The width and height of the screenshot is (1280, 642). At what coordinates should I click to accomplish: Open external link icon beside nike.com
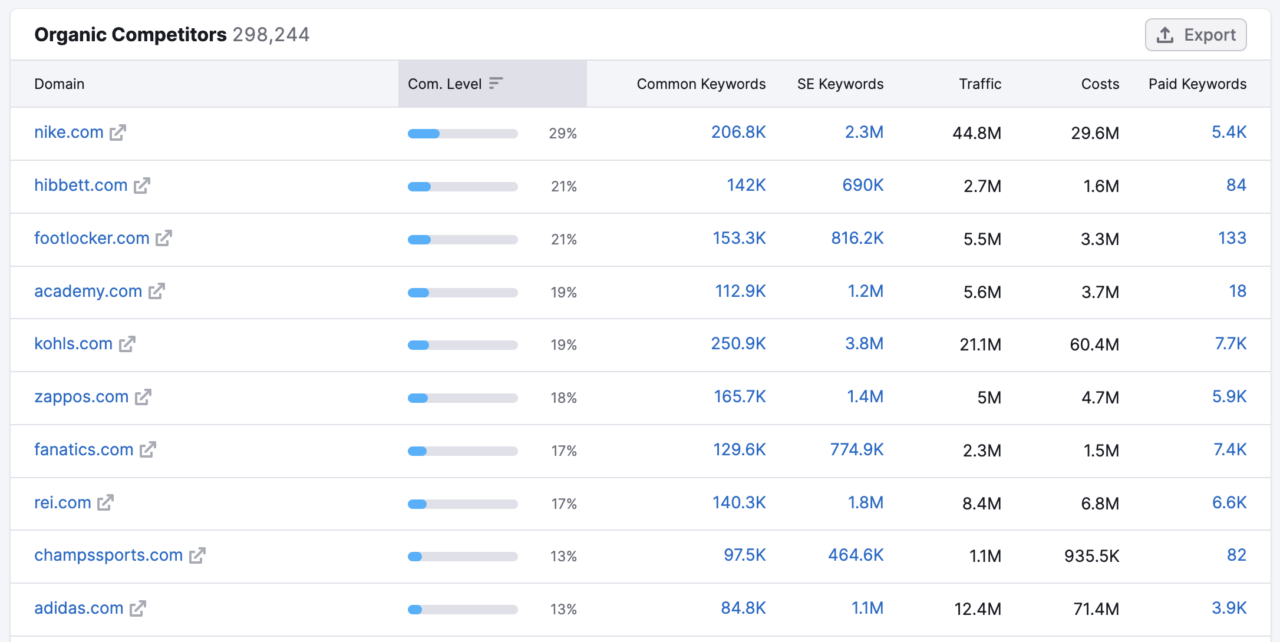click(x=118, y=133)
